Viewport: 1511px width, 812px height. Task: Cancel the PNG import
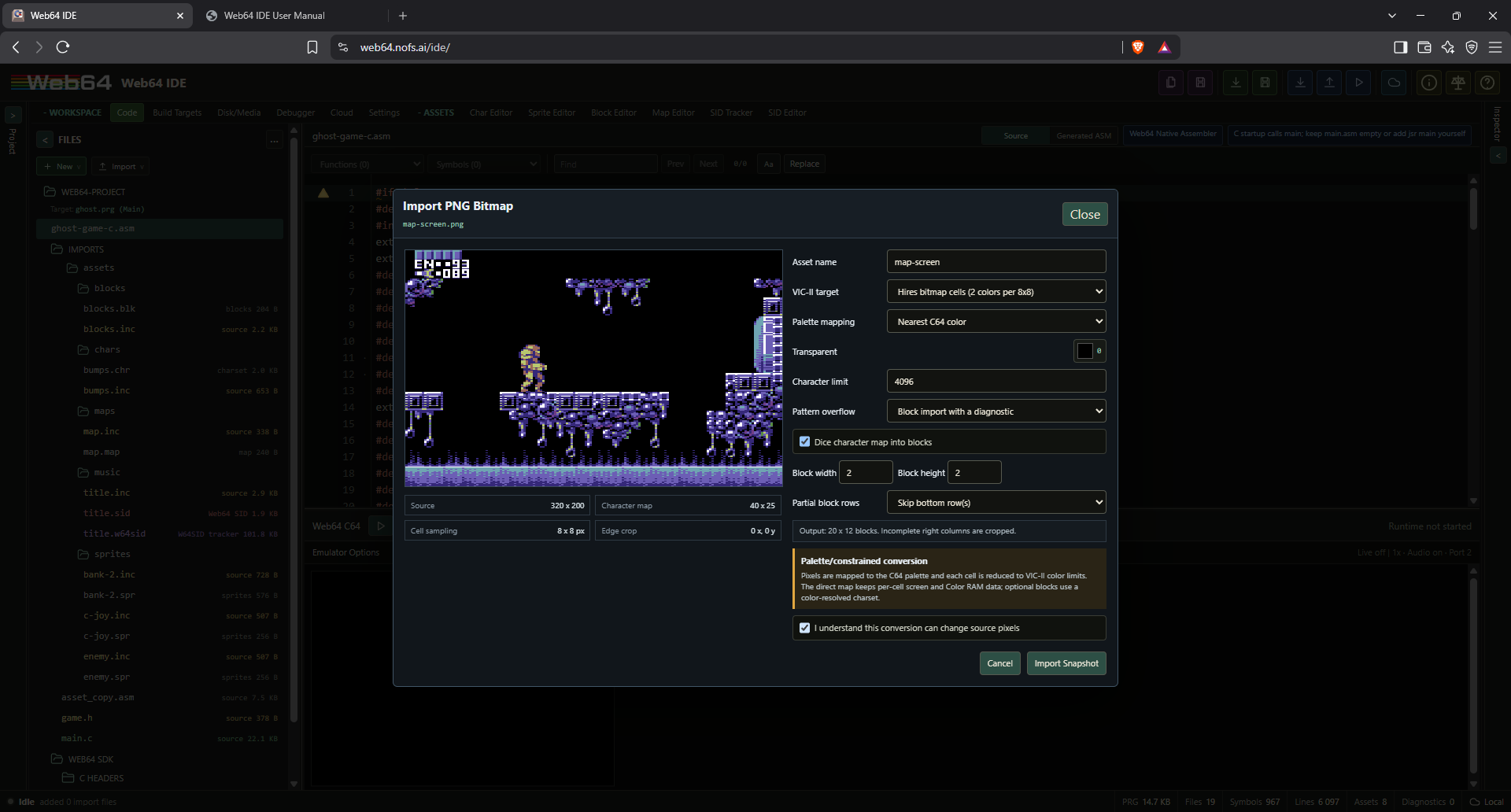[x=999, y=663]
